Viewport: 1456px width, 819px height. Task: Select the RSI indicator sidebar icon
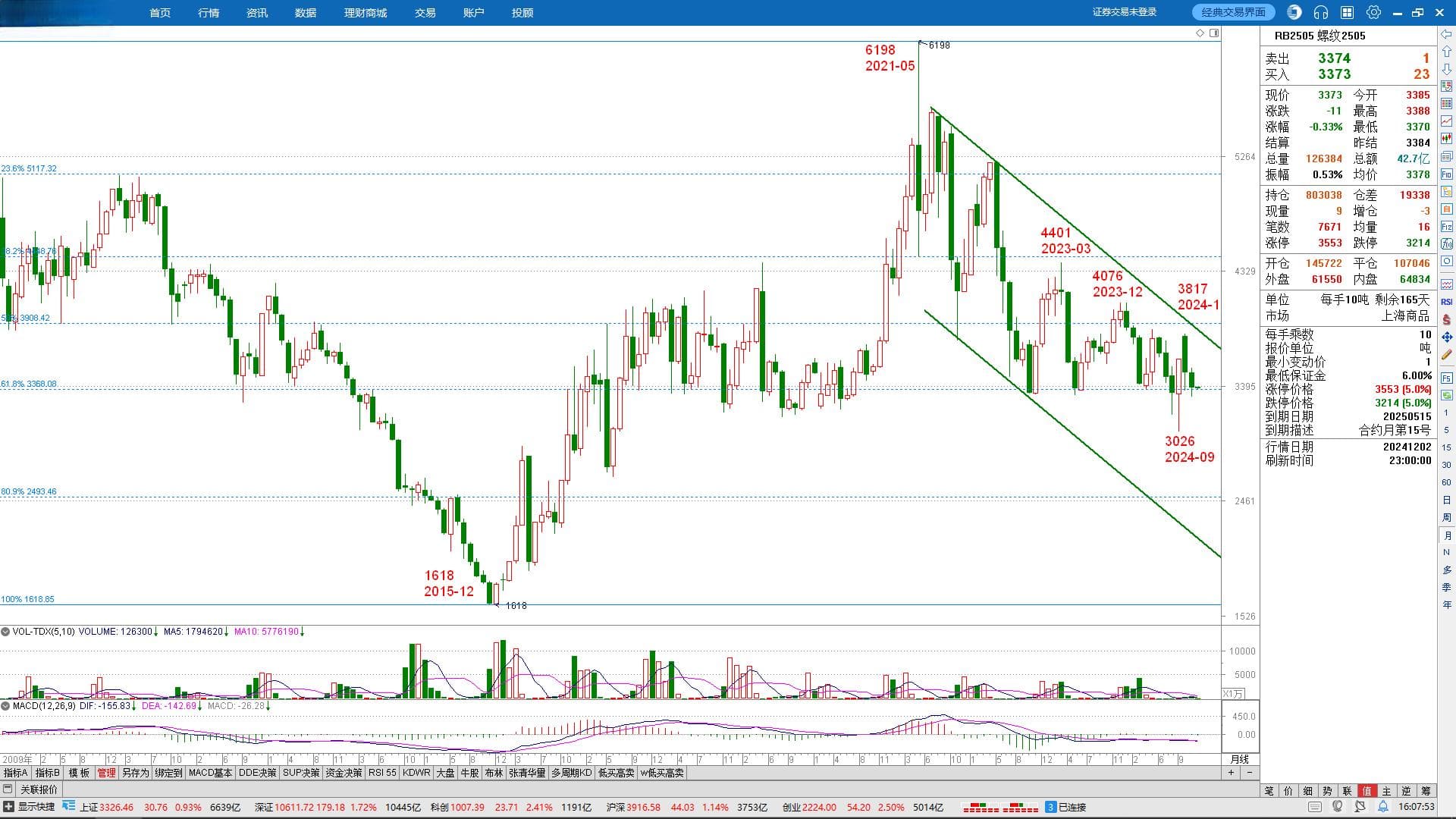1446,302
